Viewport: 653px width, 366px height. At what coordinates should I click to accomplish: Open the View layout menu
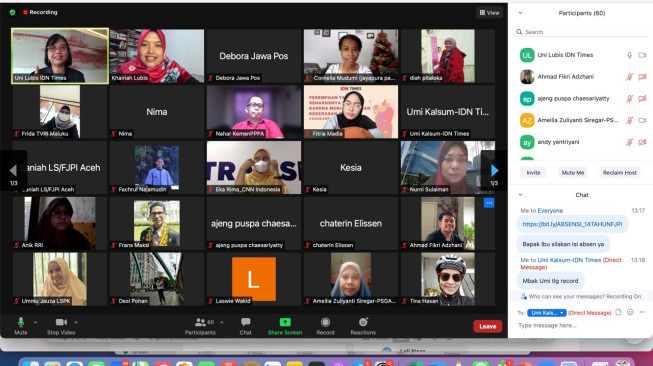tap(489, 13)
